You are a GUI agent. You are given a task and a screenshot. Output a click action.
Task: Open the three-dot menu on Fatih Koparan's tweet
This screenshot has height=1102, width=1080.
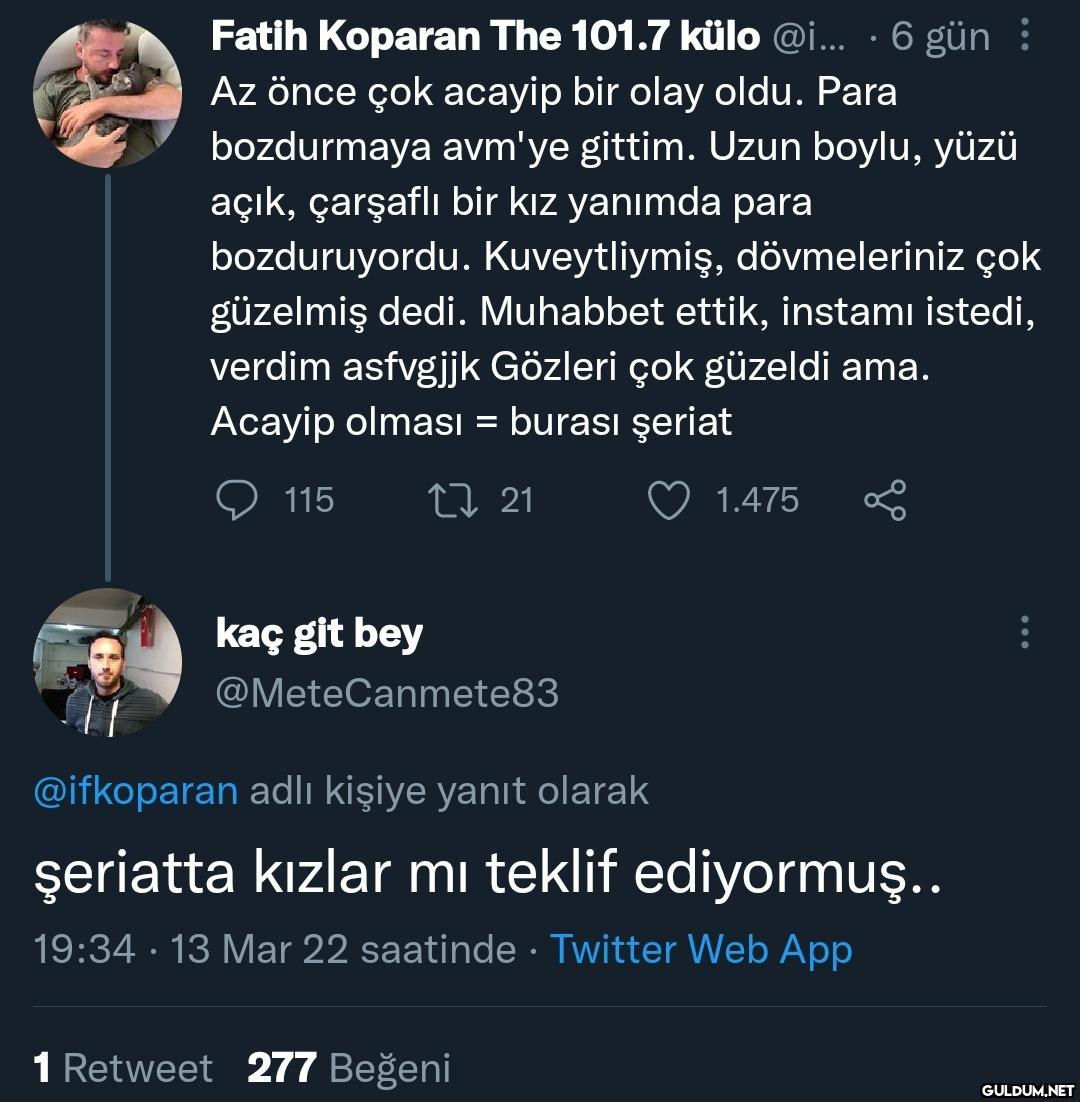point(1025,37)
